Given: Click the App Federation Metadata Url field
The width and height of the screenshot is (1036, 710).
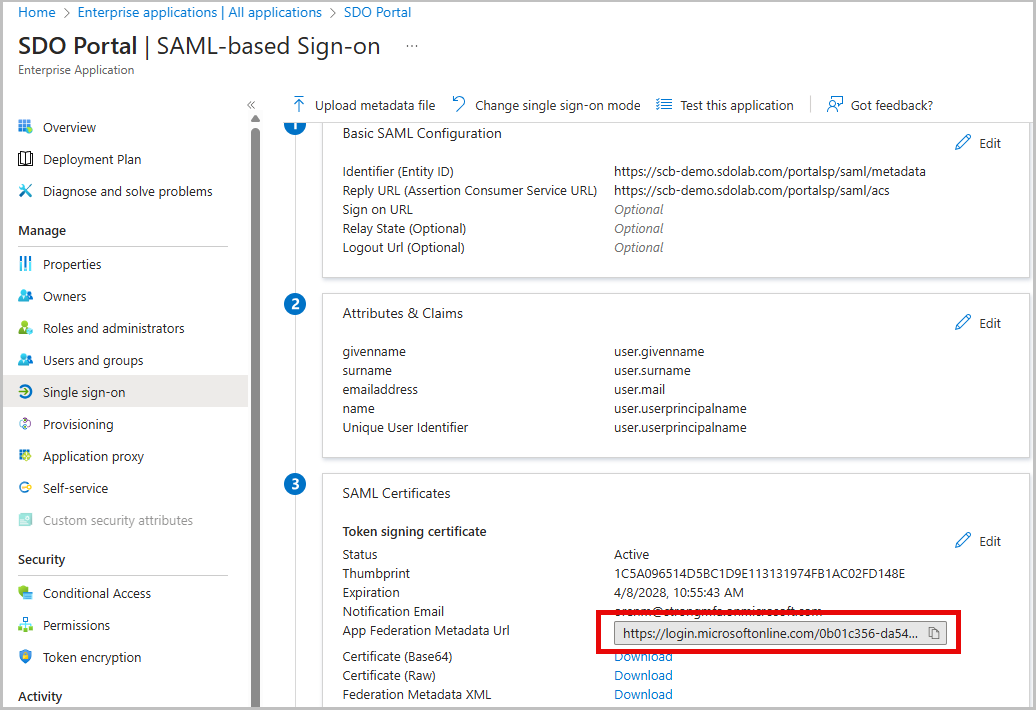Looking at the screenshot, I should [x=780, y=633].
